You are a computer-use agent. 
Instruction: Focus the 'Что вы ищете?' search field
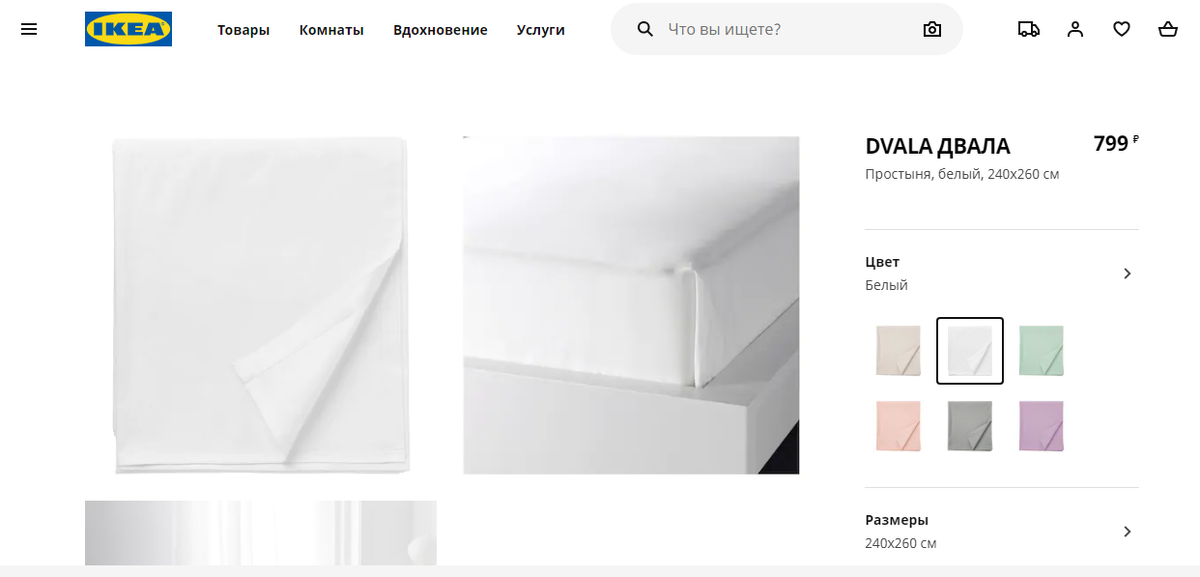pyautogui.click(x=787, y=29)
